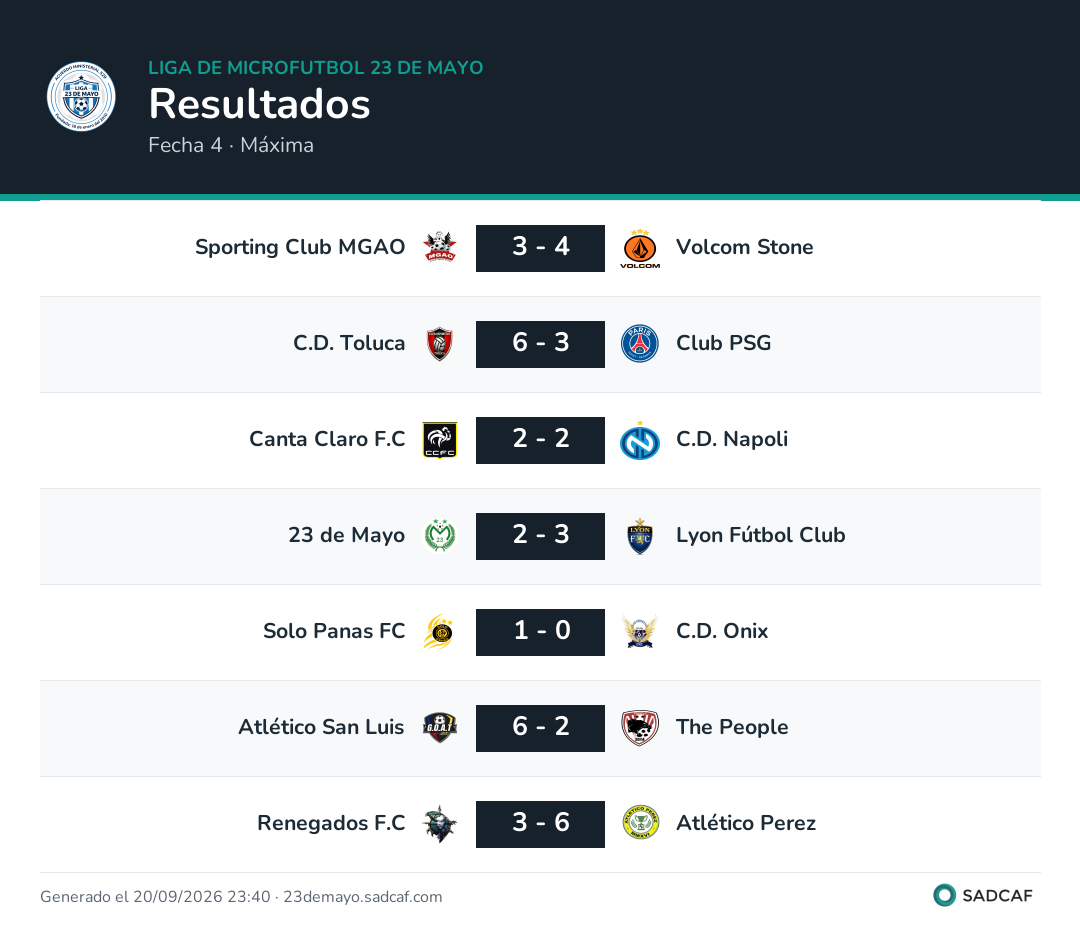Click the Liga de Microfutbol 23 de Mayo heading
Image resolution: width=1080 pixels, height=948 pixels.
[315, 68]
